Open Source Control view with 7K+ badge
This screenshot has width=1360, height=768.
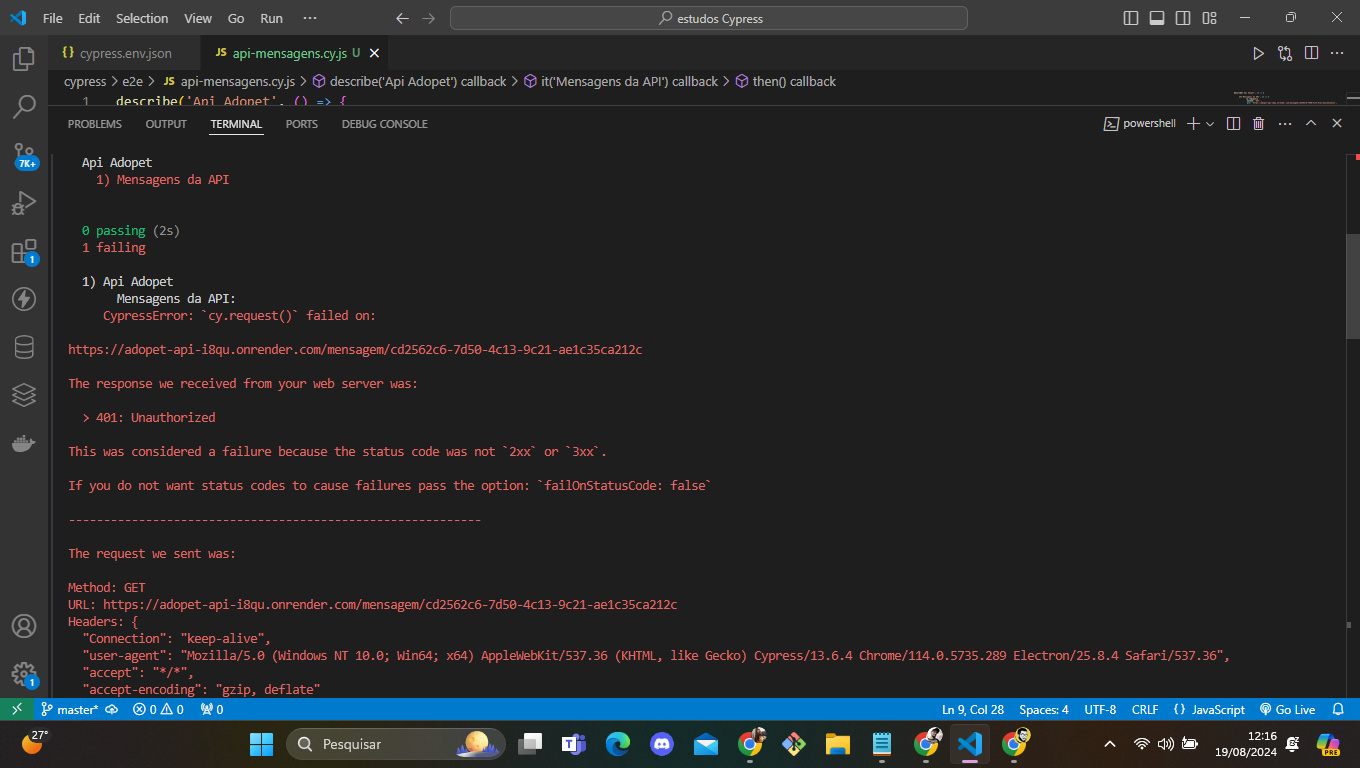[x=24, y=155]
